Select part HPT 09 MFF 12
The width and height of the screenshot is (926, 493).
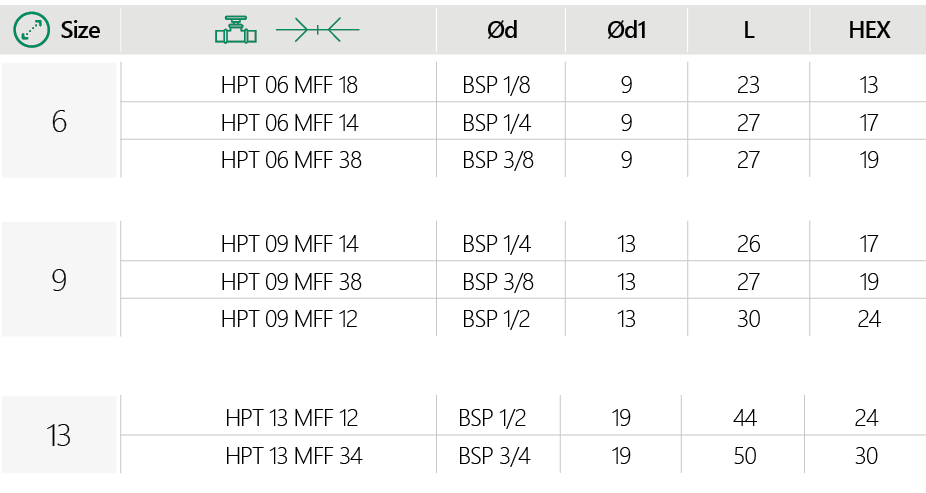tap(289, 319)
